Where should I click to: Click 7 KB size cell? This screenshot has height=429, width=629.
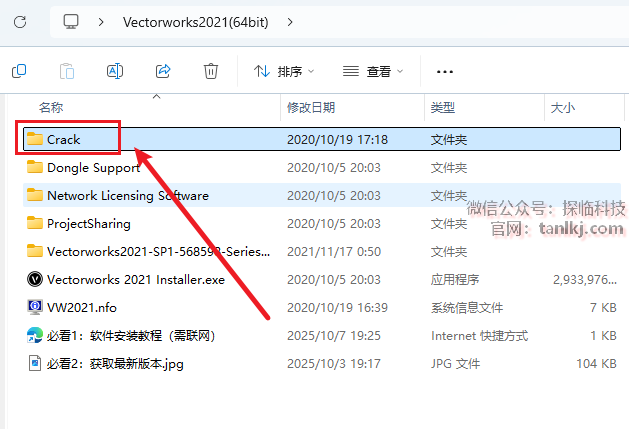point(603,308)
